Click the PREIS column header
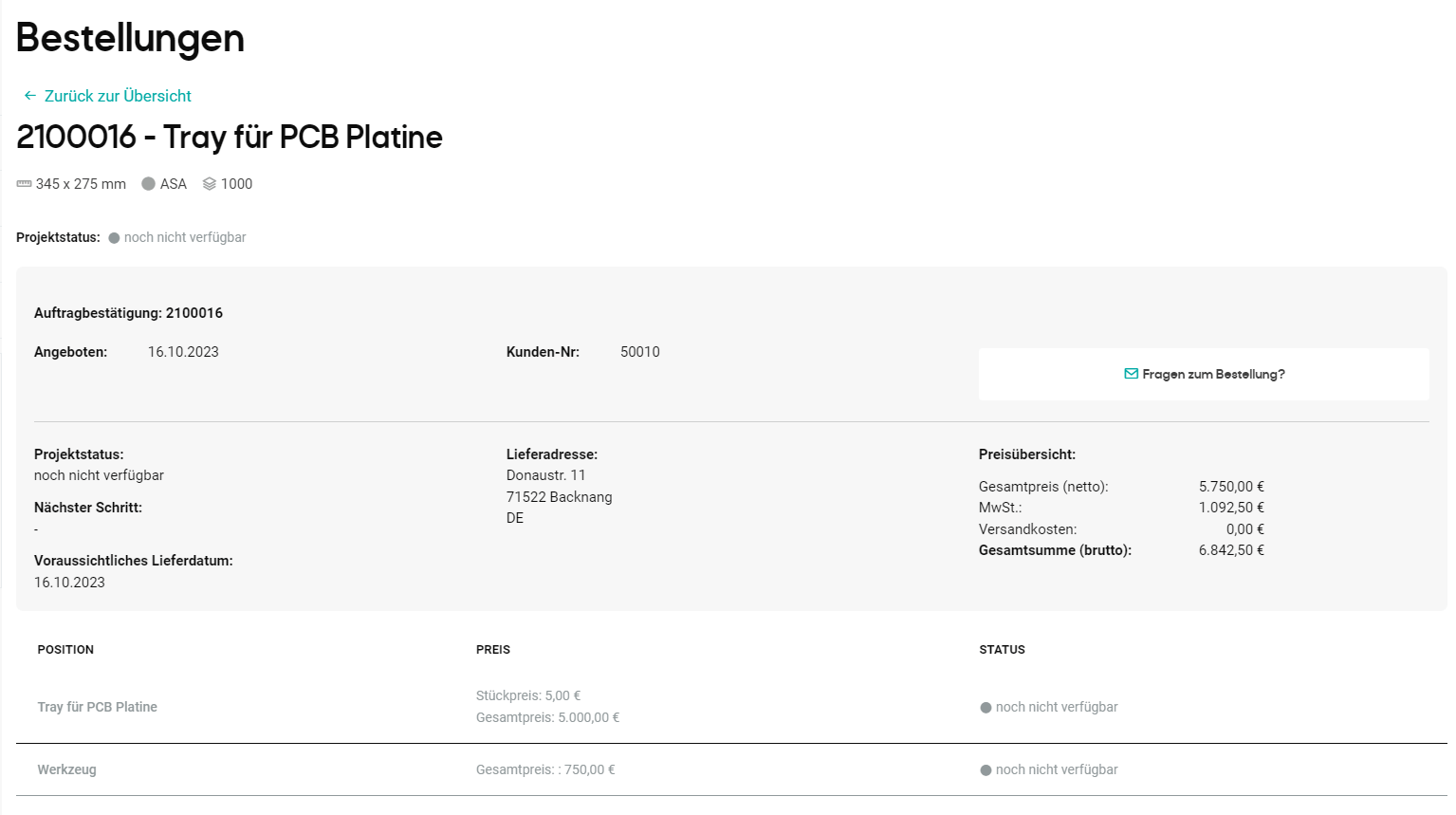1456x815 pixels. 492,650
